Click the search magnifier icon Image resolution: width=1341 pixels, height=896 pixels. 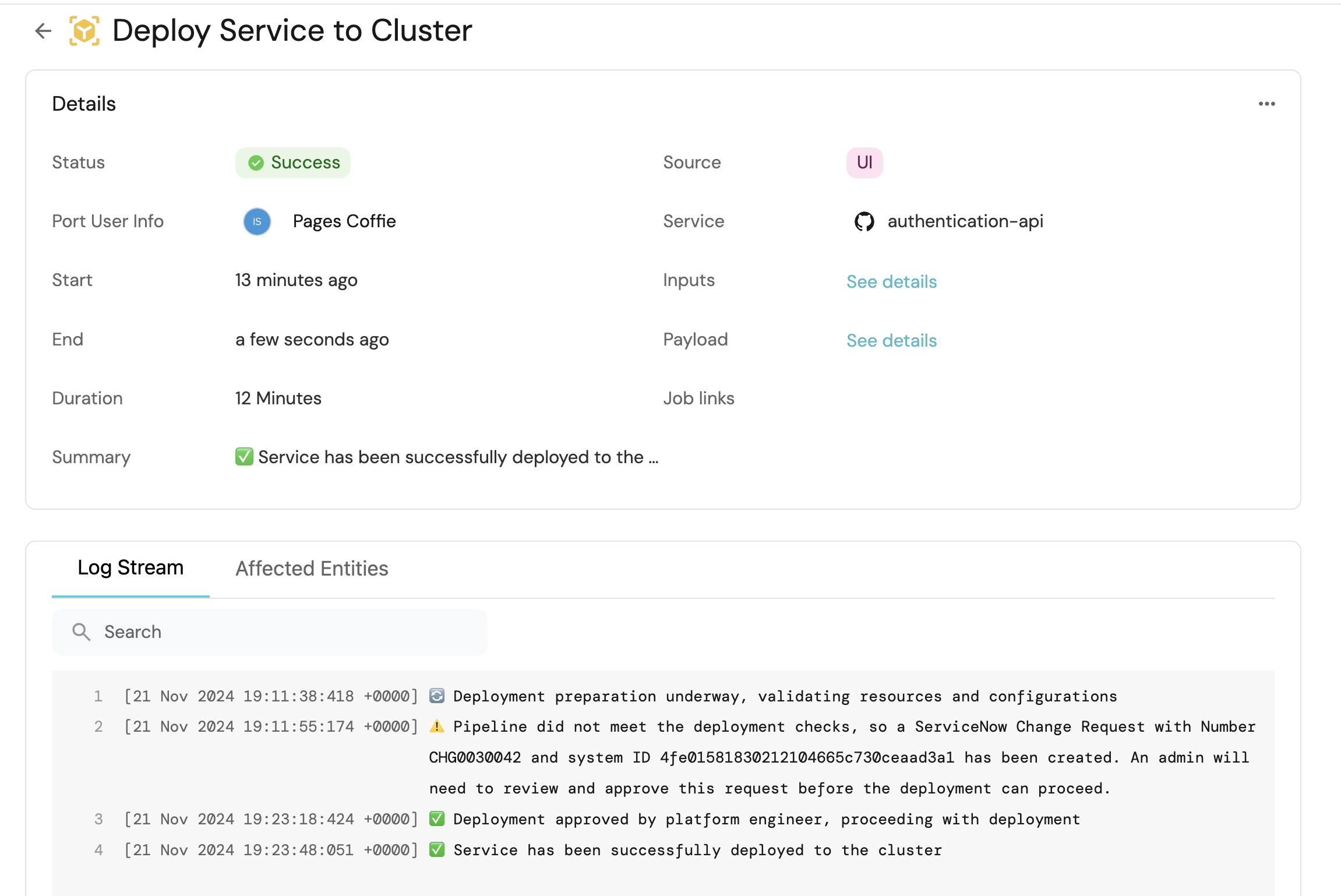pyautogui.click(x=81, y=632)
